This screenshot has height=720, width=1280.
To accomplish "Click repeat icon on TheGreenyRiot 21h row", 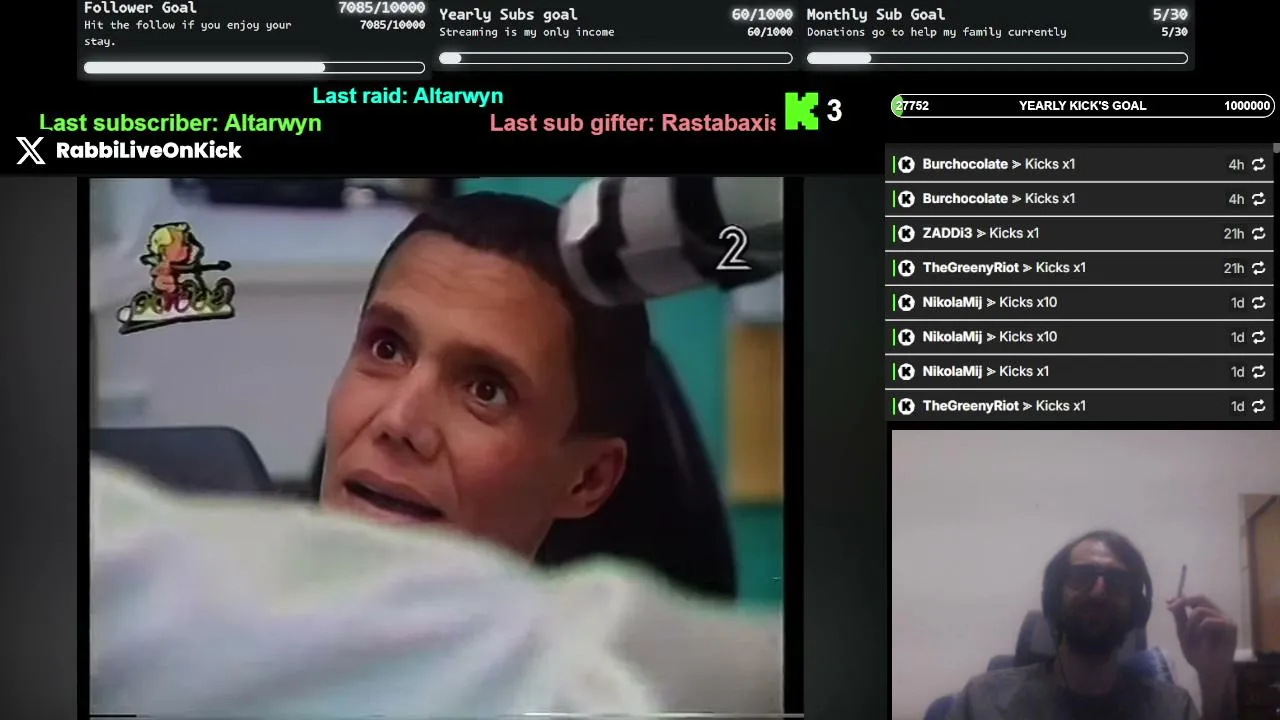I will (1258, 268).
